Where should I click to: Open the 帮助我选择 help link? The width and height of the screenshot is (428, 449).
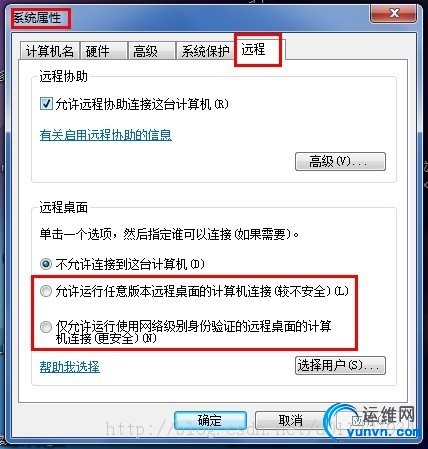pos(70,367)
